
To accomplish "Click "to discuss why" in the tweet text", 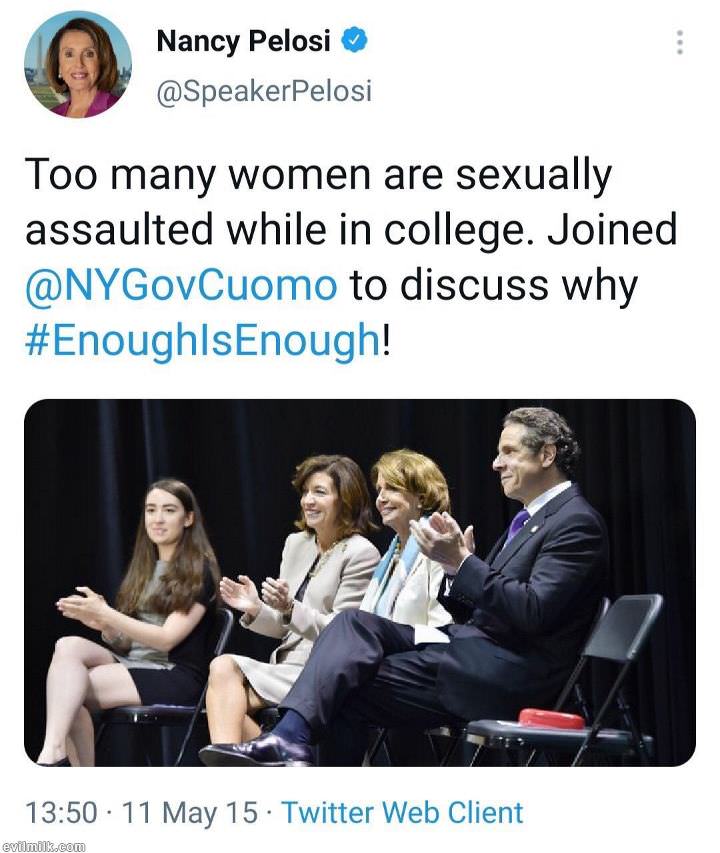I will 492,286.
